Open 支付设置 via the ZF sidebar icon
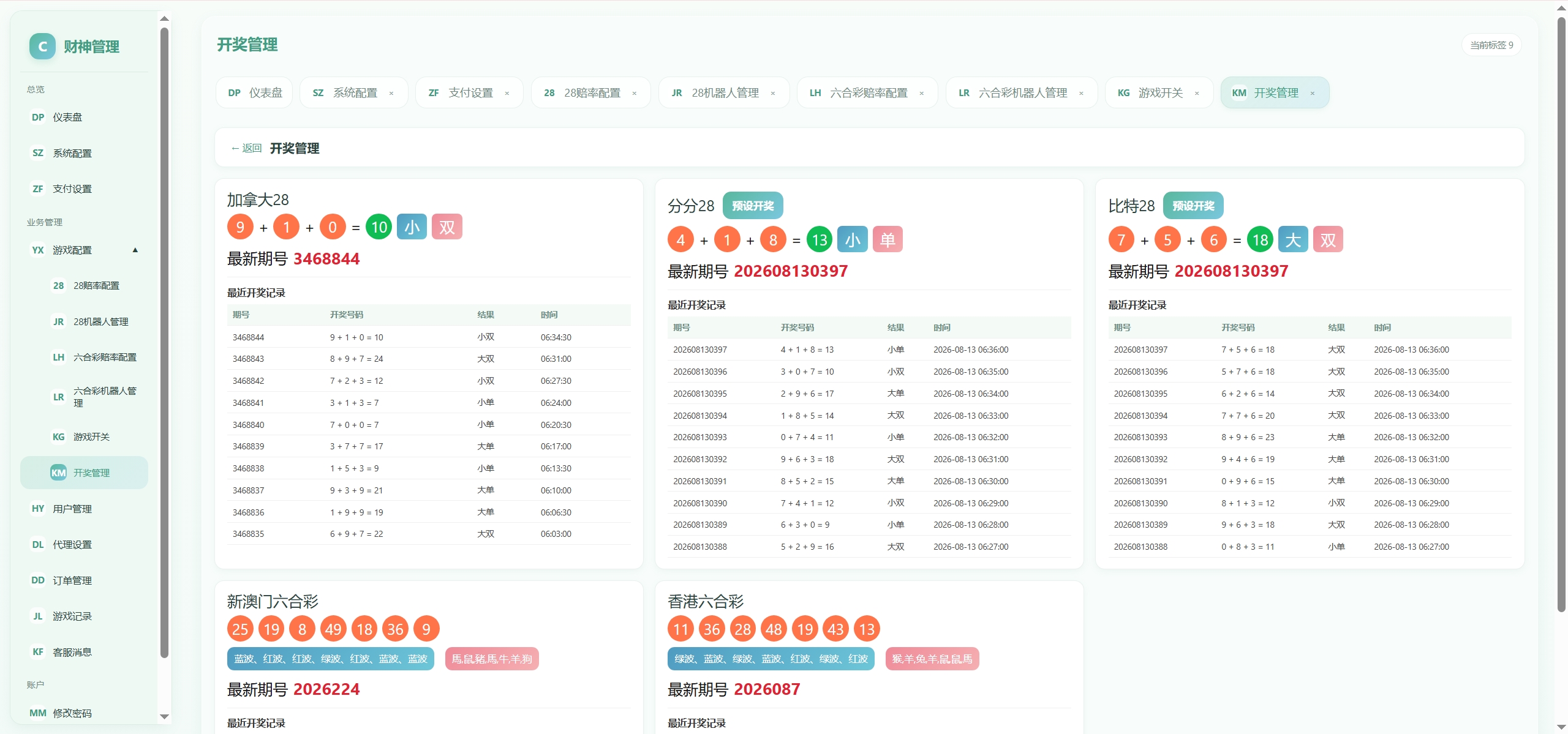The width and height of the screenshot is (1568, 734). click(38, 189)
